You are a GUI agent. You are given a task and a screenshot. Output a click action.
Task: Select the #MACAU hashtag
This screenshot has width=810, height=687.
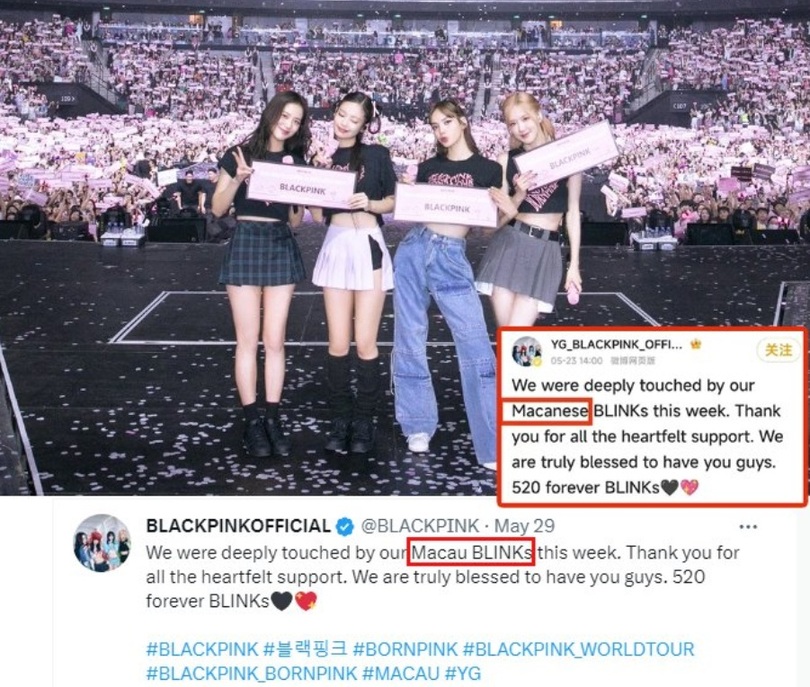coord(401,673)
